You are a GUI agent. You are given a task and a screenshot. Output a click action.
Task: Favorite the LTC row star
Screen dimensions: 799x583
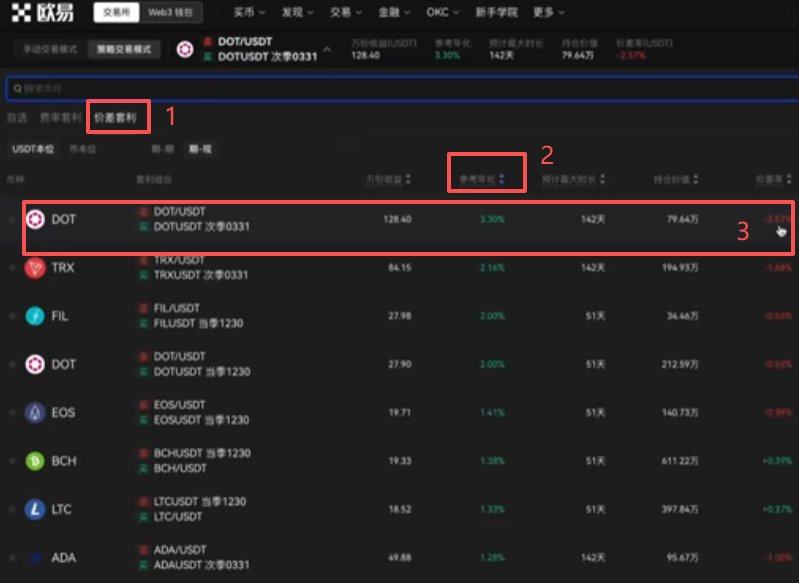(x=12, y=509)
